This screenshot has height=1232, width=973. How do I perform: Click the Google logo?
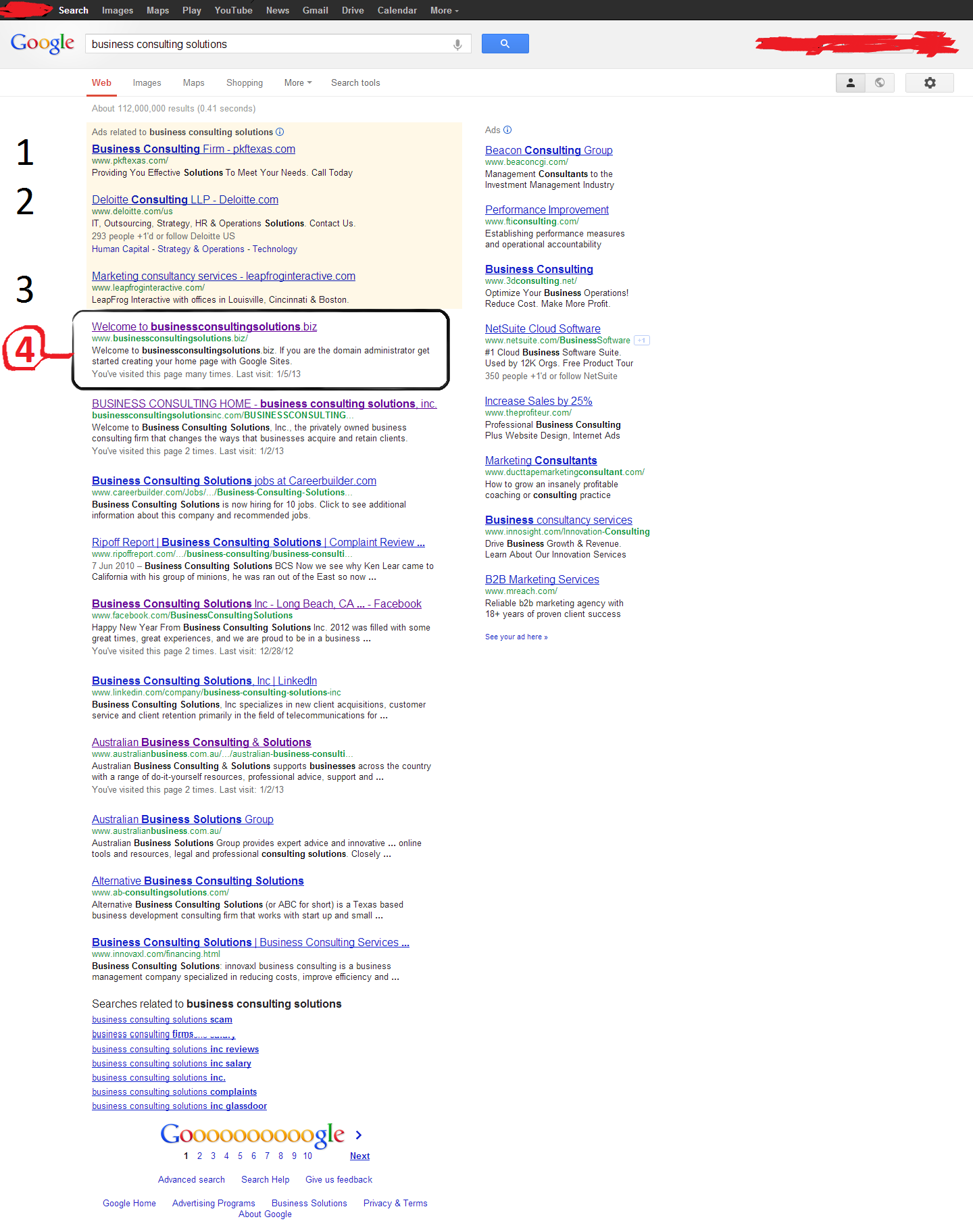coord(43,44)
